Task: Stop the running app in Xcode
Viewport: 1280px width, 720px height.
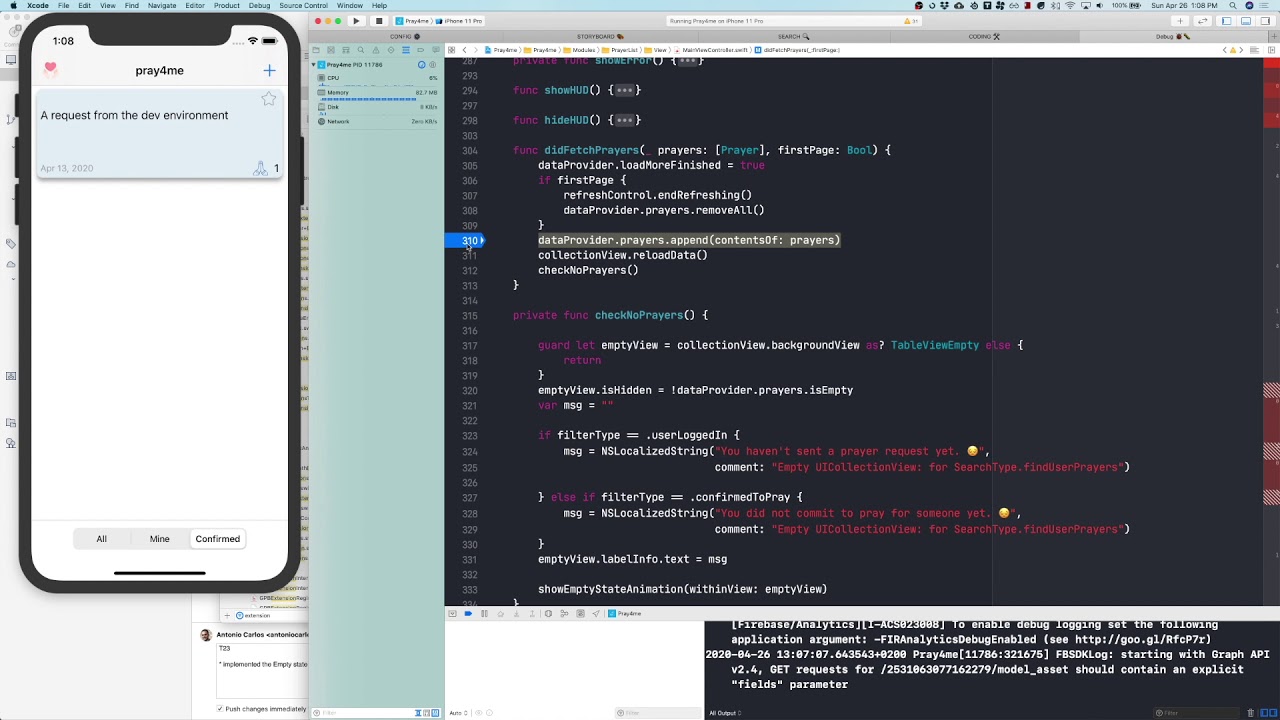Action: (x=379, y=21)
